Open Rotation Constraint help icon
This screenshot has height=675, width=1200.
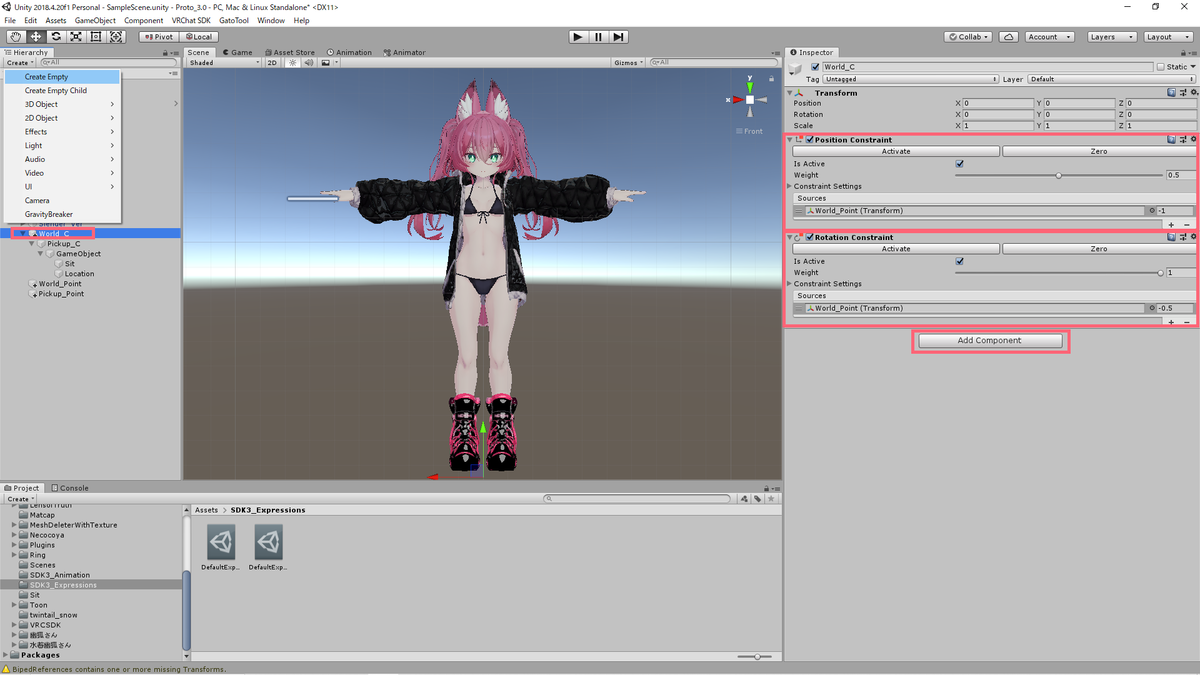pyautogui.click(x=1172, y=237)
